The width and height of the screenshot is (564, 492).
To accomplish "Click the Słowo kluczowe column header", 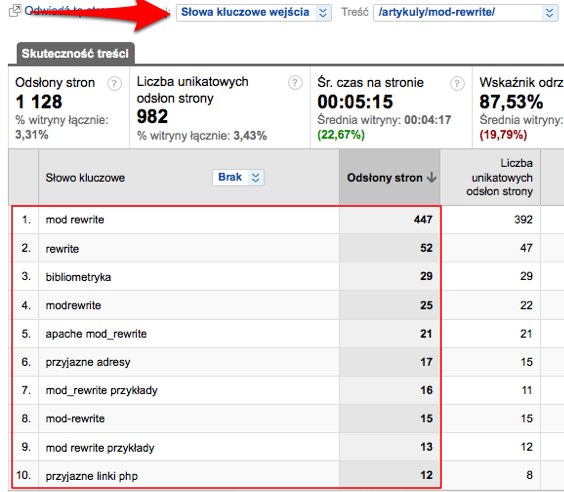I will [85, 178].
